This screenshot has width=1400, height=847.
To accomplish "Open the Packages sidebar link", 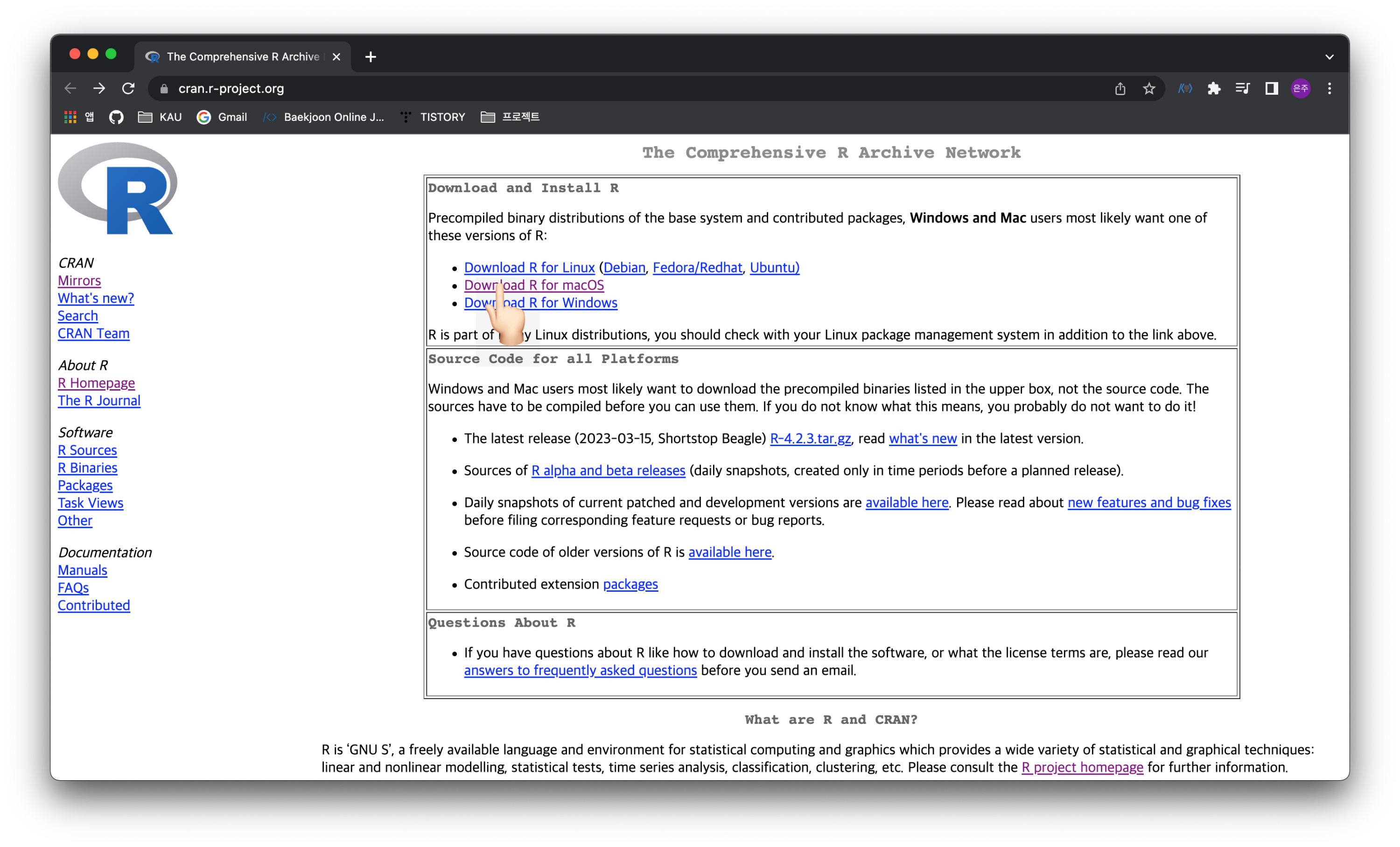I will click(85, 485).
